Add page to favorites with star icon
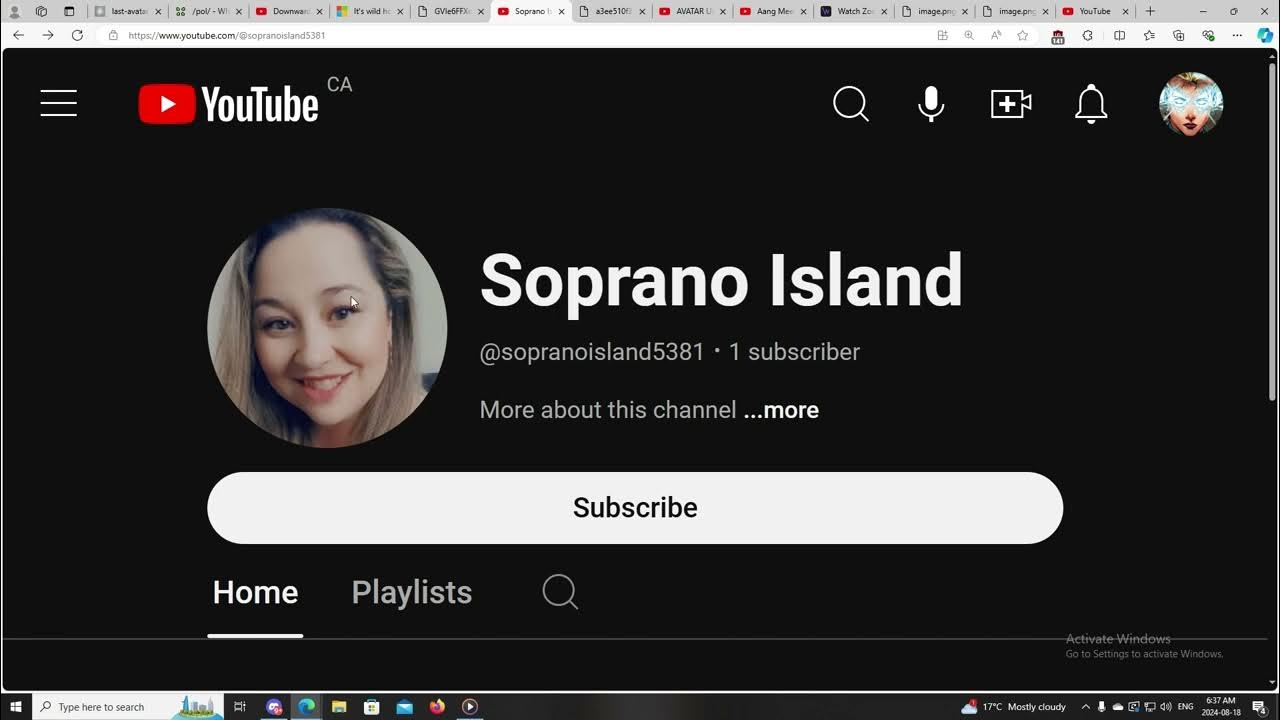Viewport: 1280px width, 720px height. click(x=1022, y=35)
